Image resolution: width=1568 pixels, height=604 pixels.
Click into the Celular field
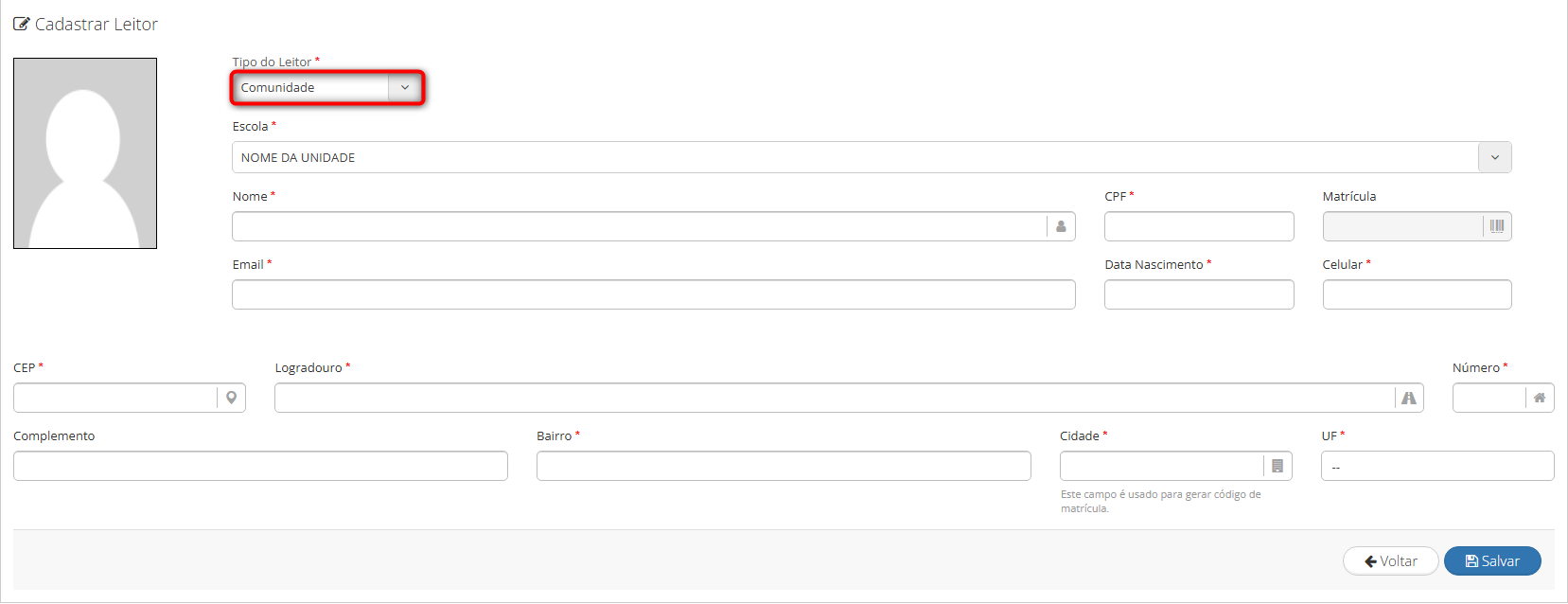click(1417, 294)
